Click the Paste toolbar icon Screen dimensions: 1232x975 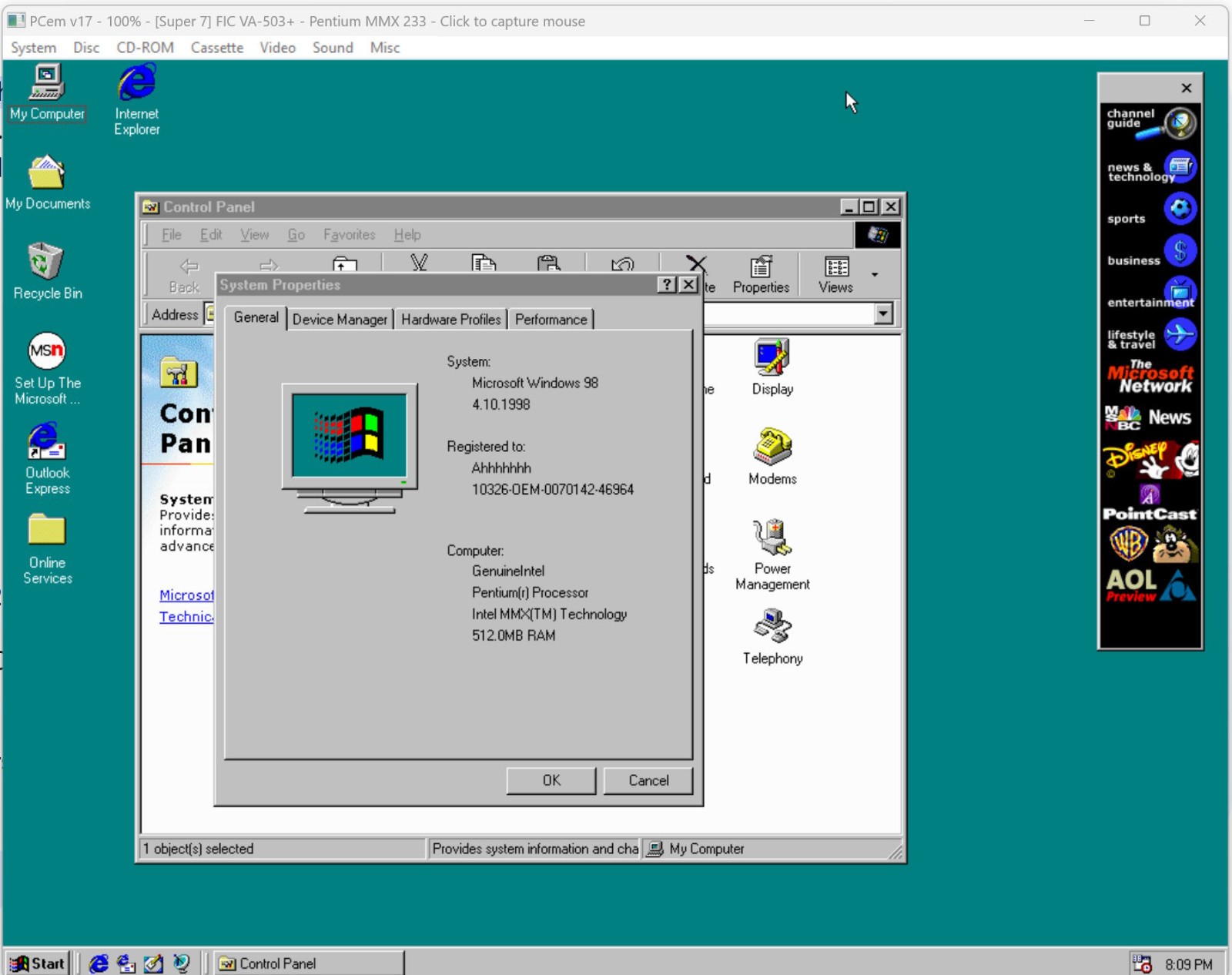(548, 263)
